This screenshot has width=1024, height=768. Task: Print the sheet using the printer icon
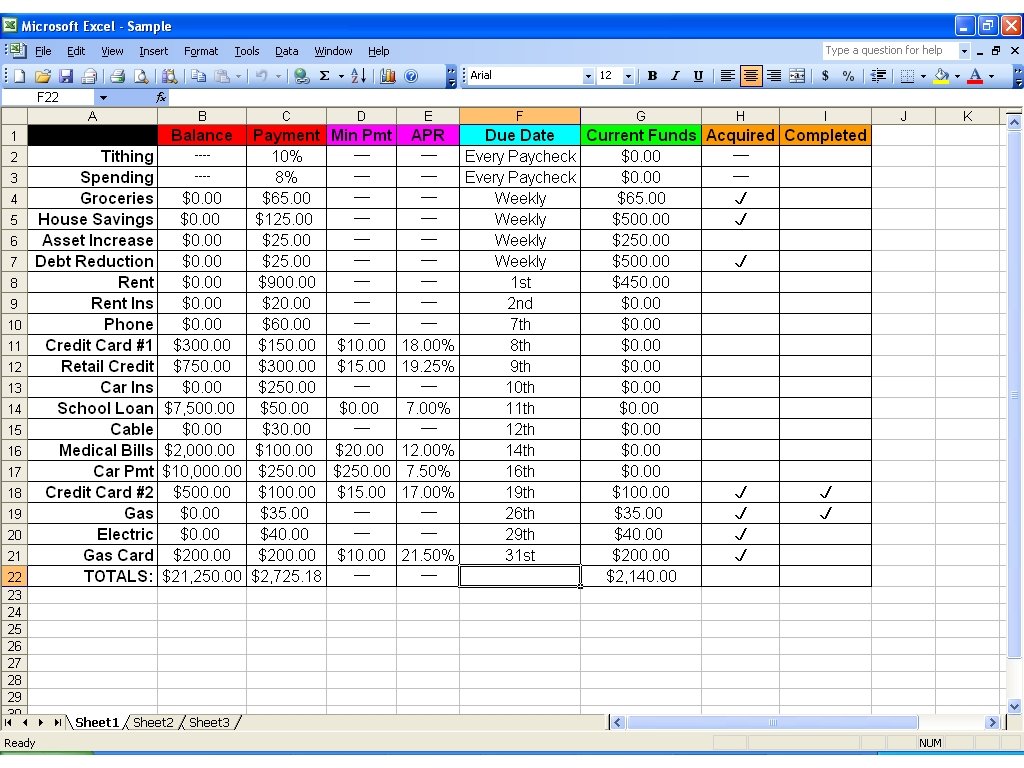click(x=118, y=76)
